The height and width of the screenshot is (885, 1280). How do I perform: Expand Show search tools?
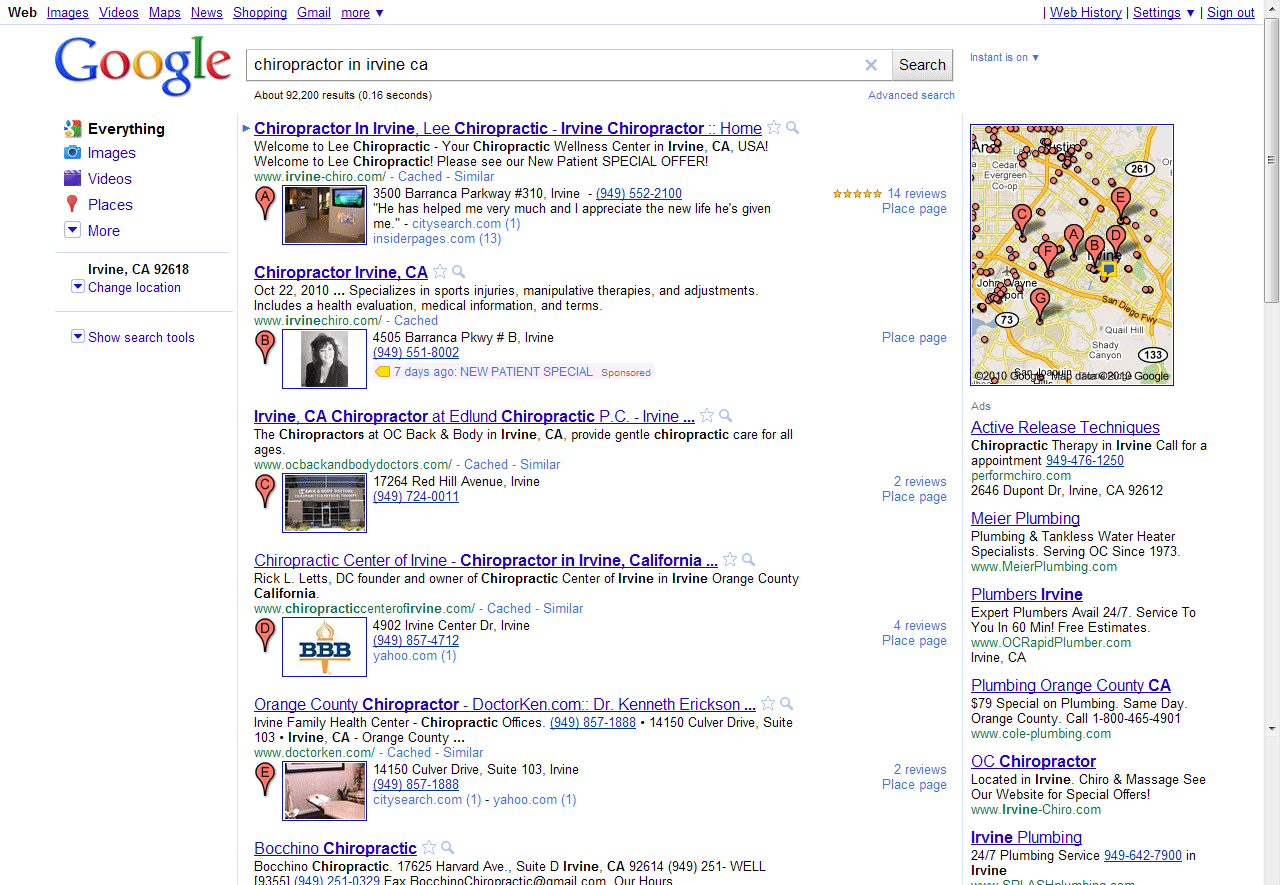[78, 337]
